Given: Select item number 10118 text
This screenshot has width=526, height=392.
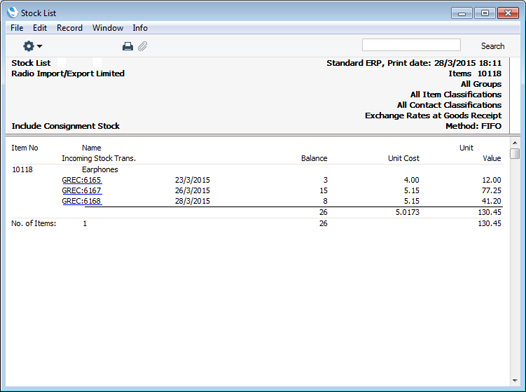Looking at the screenshot, I should pos(22,170).
